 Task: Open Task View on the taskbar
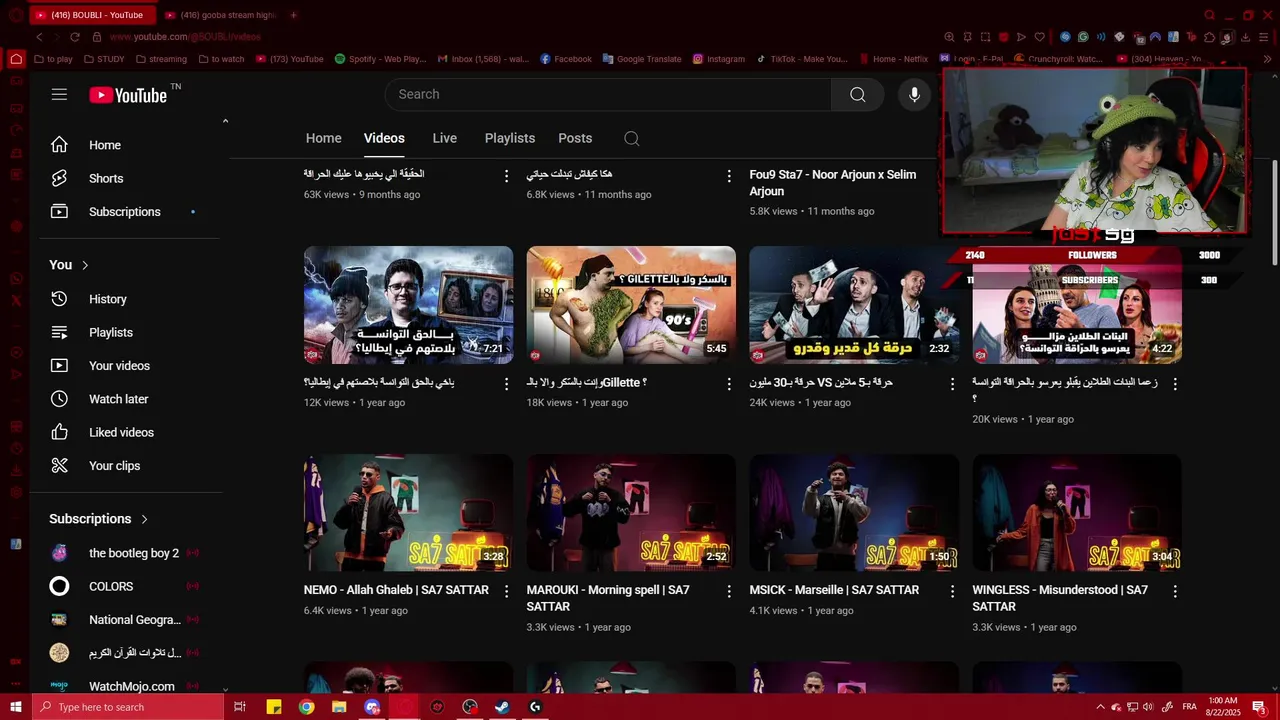click(240, 707)
